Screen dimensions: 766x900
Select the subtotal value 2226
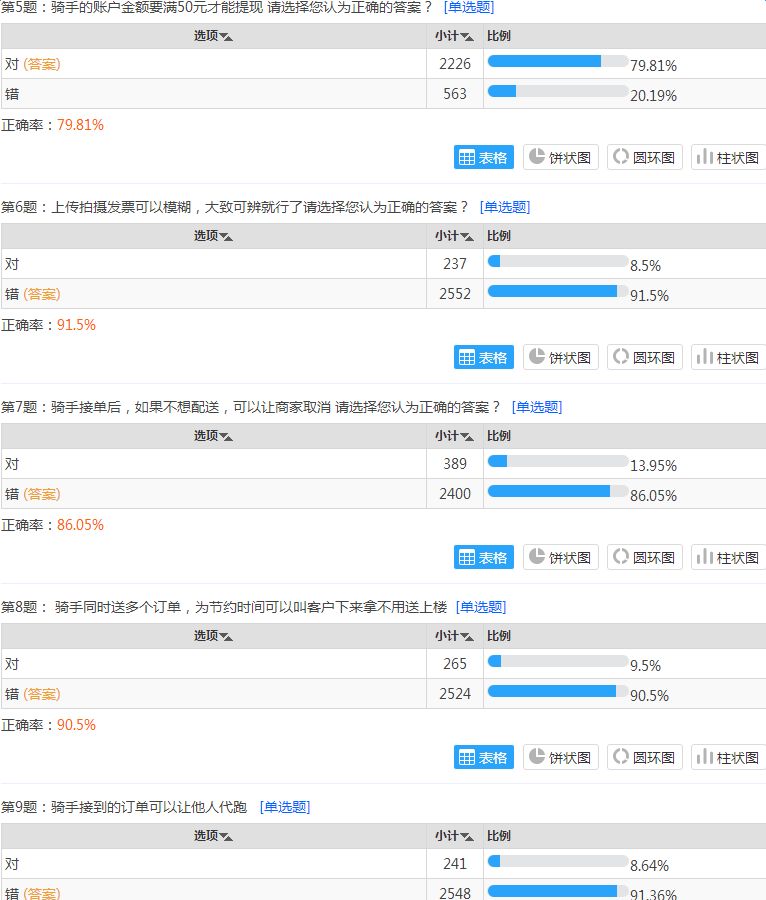(x=454, y=64)
